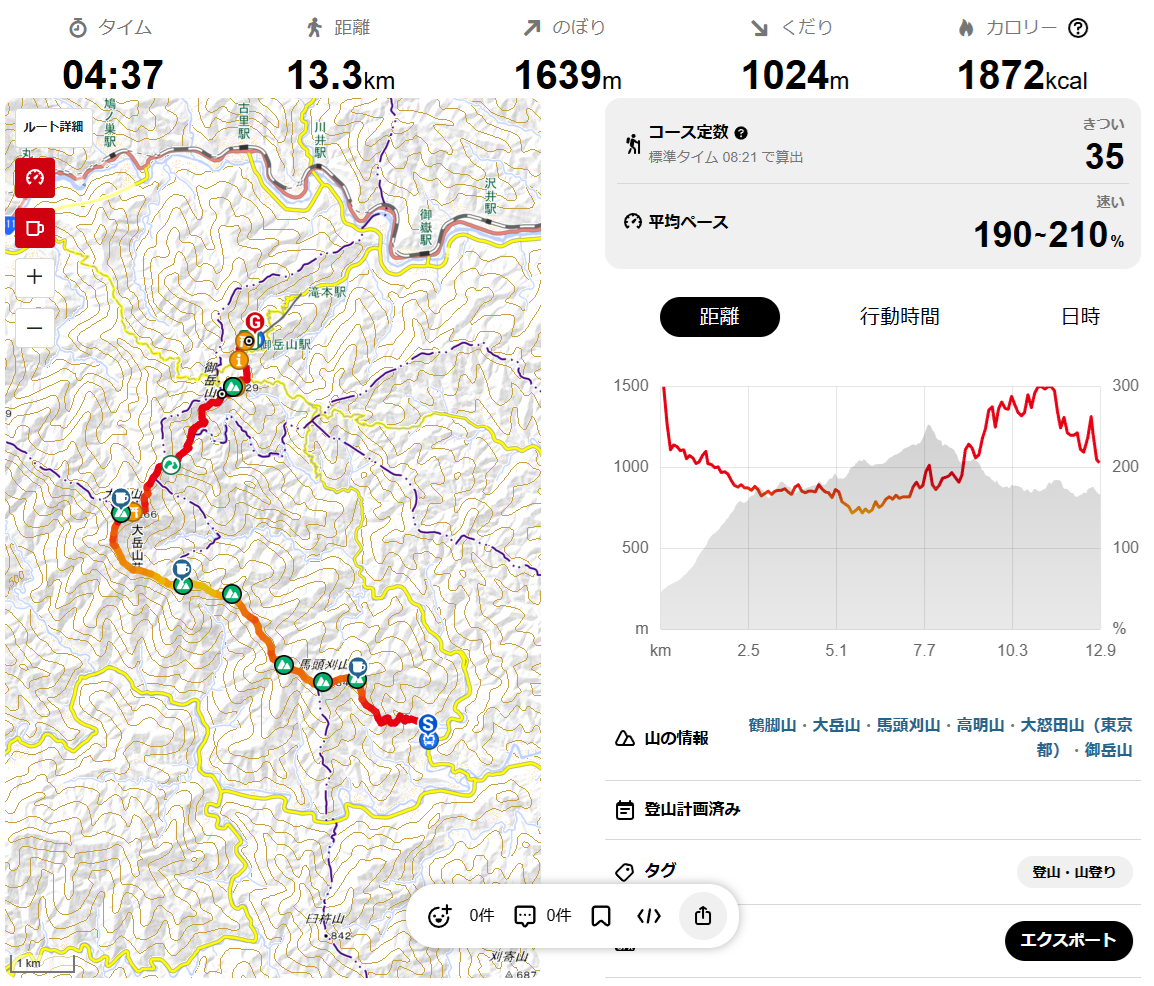
Task: Open the embed code icon
Action: [x=649, y=915]
